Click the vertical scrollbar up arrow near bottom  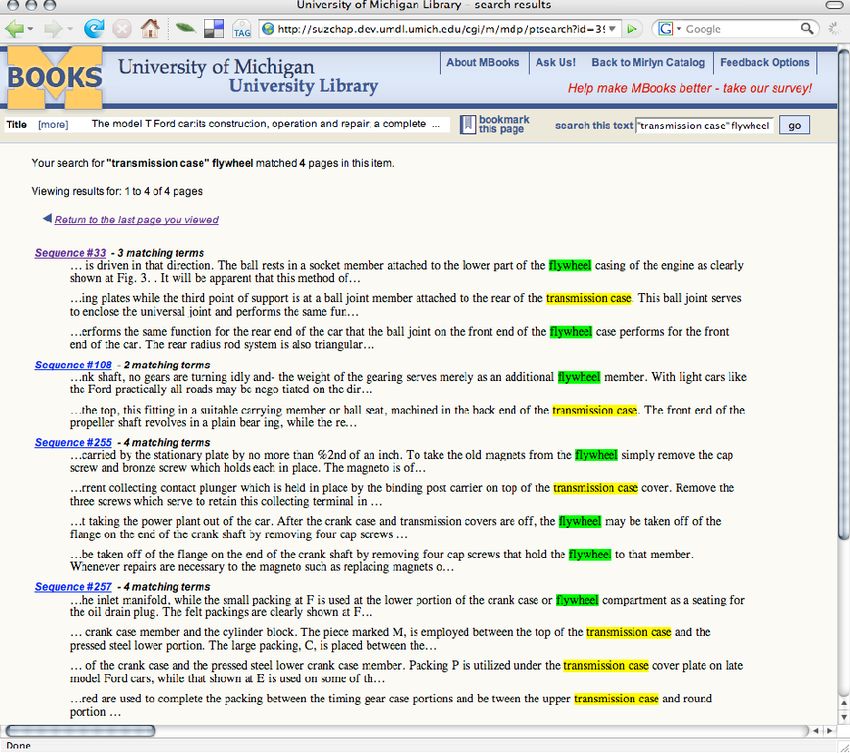(x=843, y=703)
